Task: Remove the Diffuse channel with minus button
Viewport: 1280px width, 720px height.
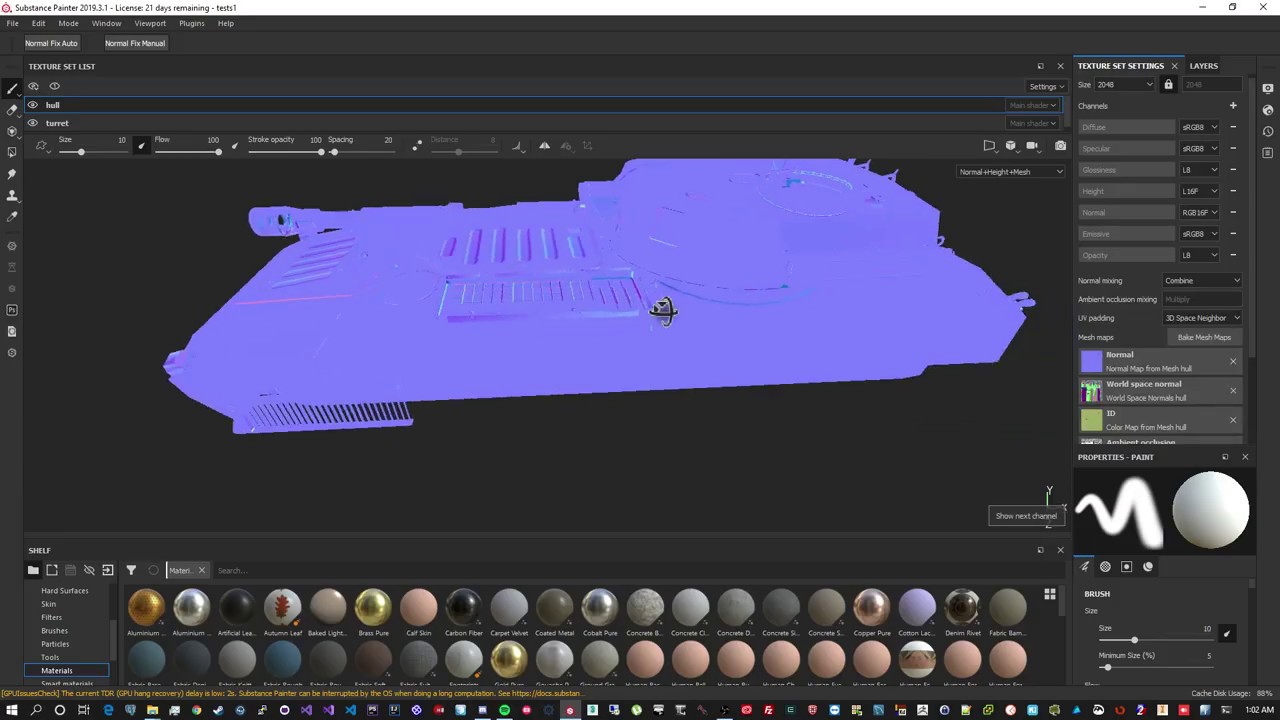Action: pos(1233,127)
